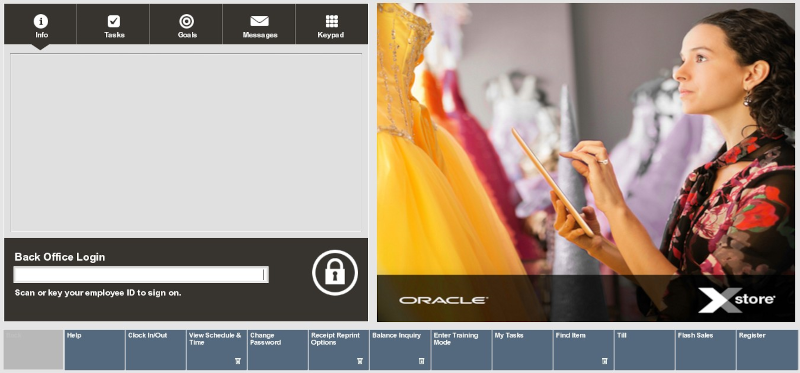Click the padlock login icon
Viewport: 800px width, 373px height.
[335, 272]
